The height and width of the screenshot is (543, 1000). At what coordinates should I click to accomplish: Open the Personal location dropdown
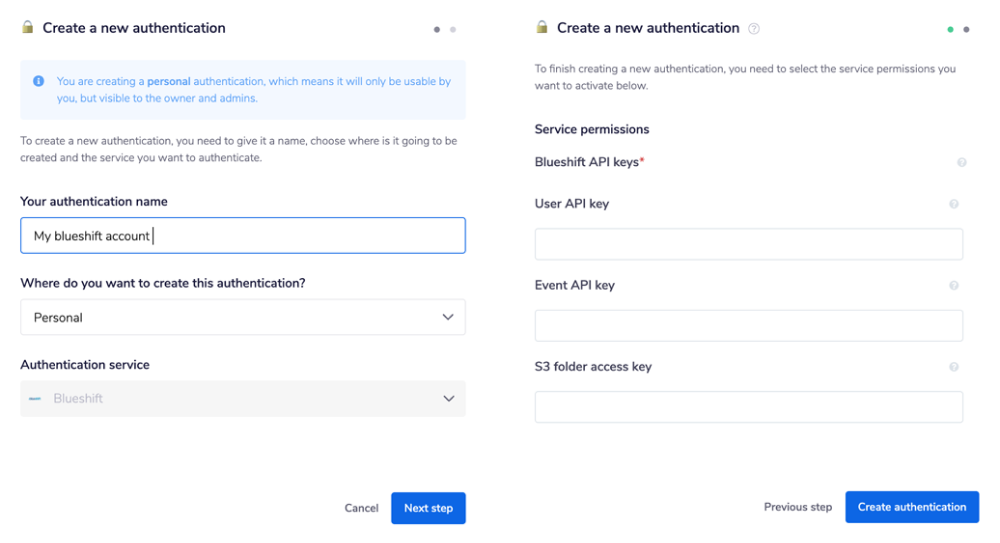(242, 317)
